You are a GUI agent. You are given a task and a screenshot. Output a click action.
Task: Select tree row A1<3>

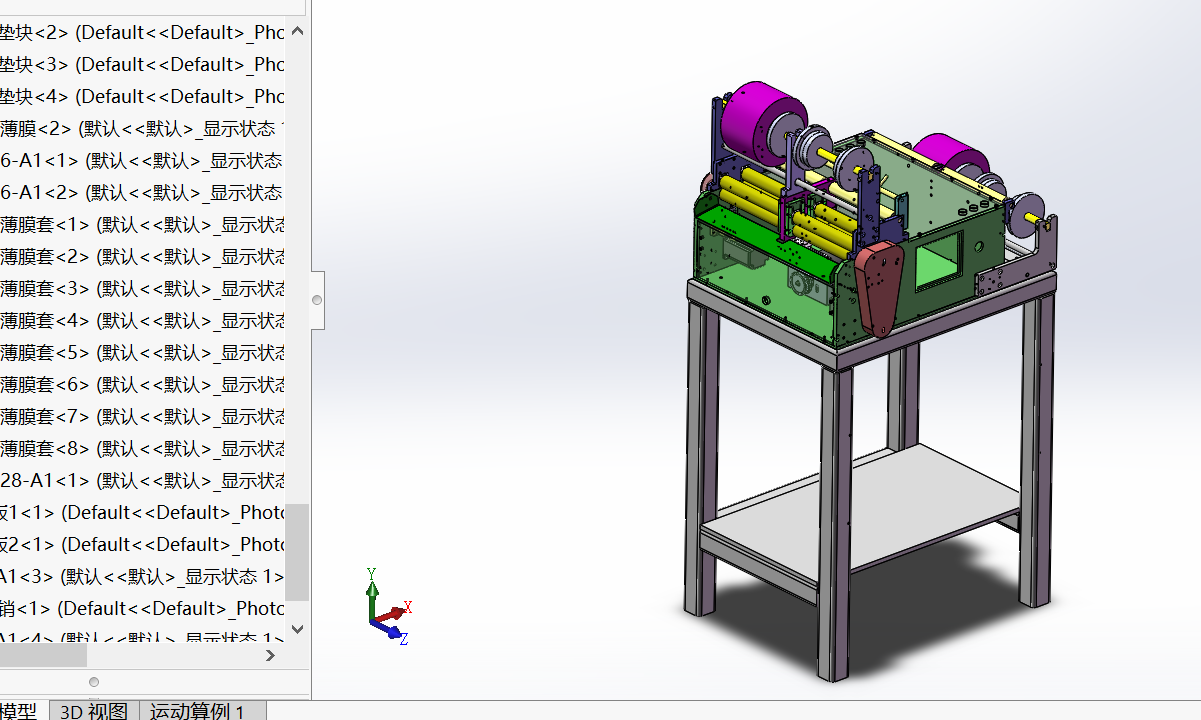pos(142,576)
